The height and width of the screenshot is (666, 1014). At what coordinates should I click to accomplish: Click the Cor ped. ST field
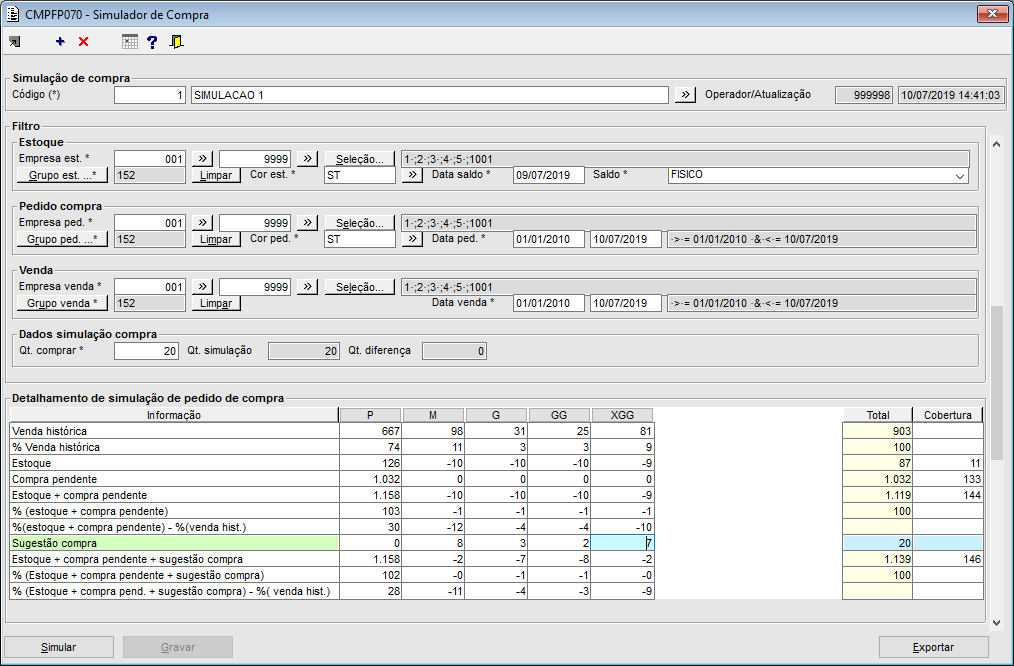(x=360, y=239)
